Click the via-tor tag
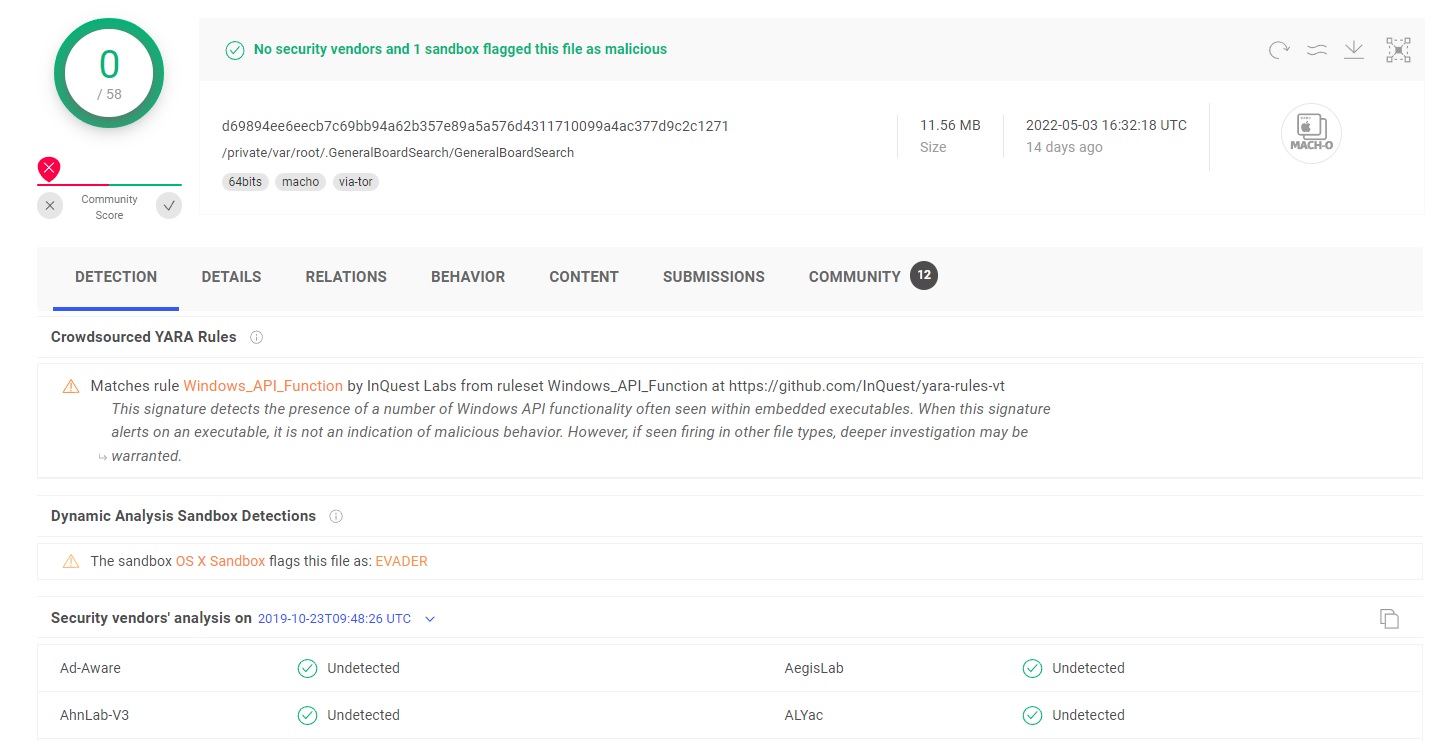 (x=356, y=182)
